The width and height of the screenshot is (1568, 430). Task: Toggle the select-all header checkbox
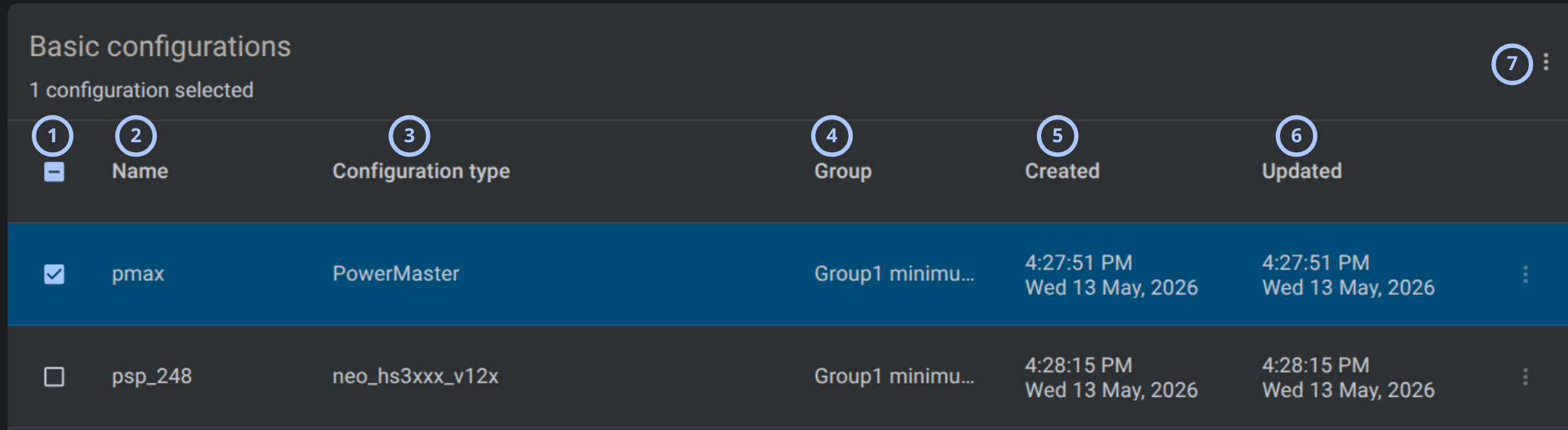tap(54, 172)
